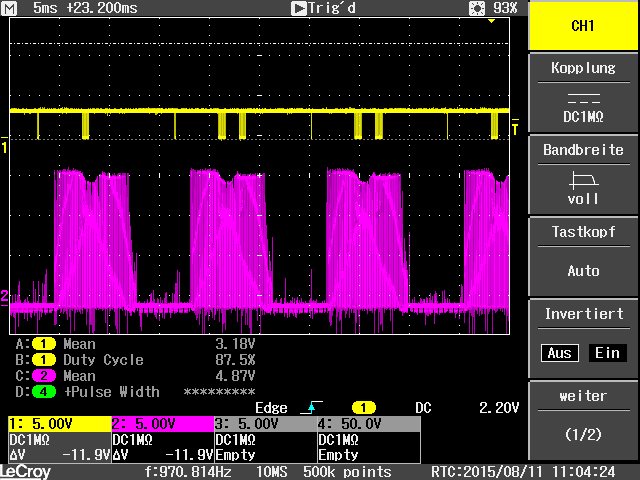Click the brightness 93% indicator icon

click(477, 8)
